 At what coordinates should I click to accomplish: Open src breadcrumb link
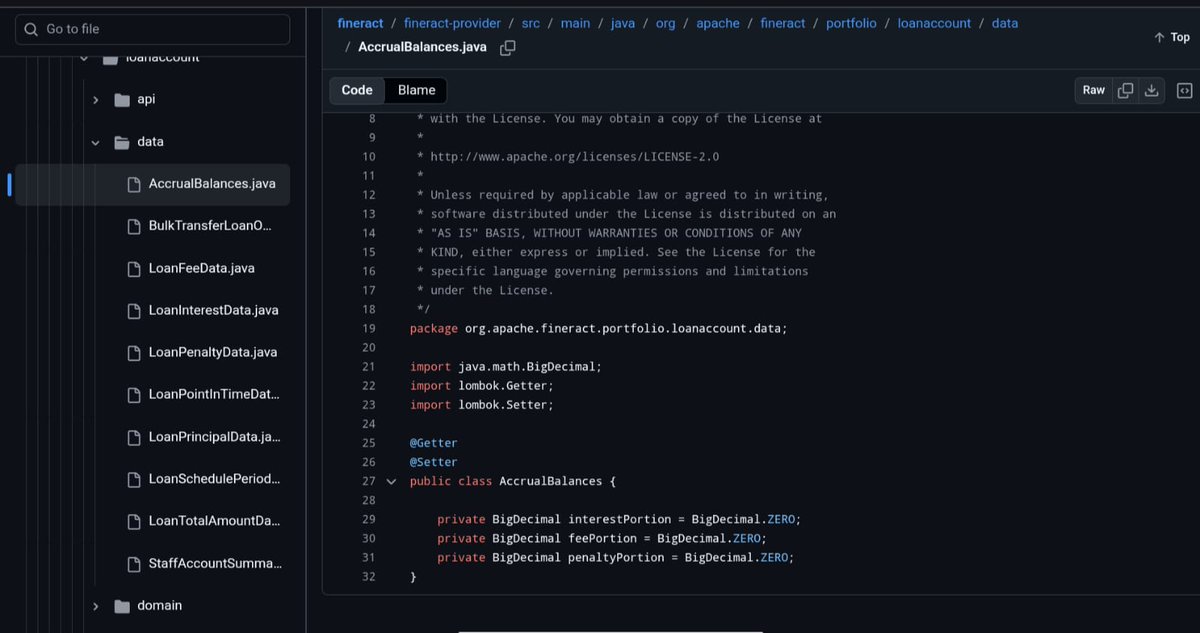click(531, 23)
